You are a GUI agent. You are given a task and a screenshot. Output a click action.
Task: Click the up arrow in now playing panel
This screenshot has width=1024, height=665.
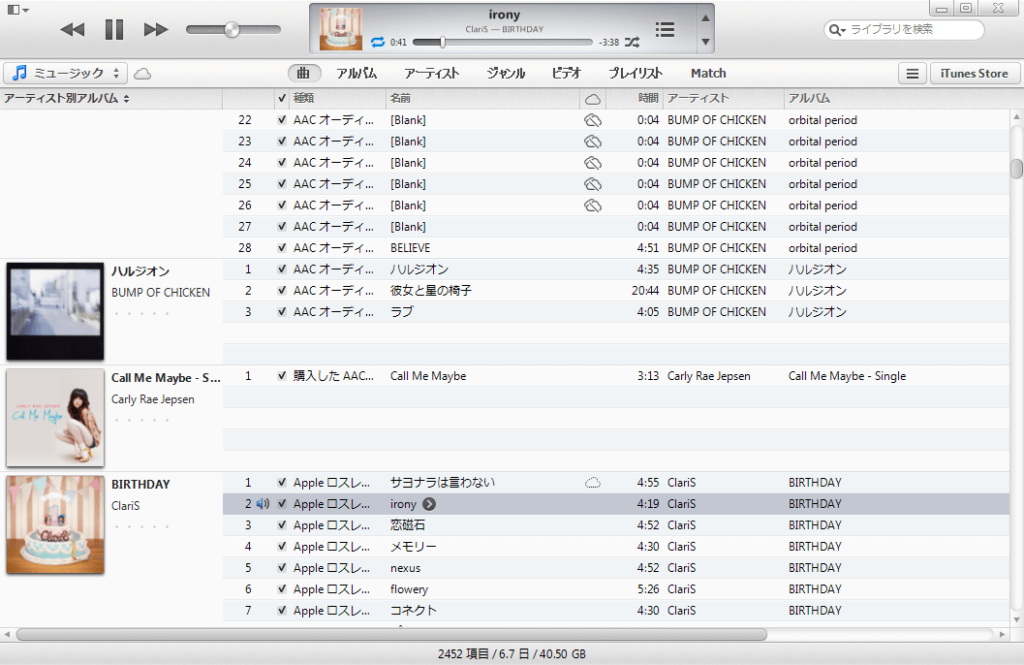(705, 18)
